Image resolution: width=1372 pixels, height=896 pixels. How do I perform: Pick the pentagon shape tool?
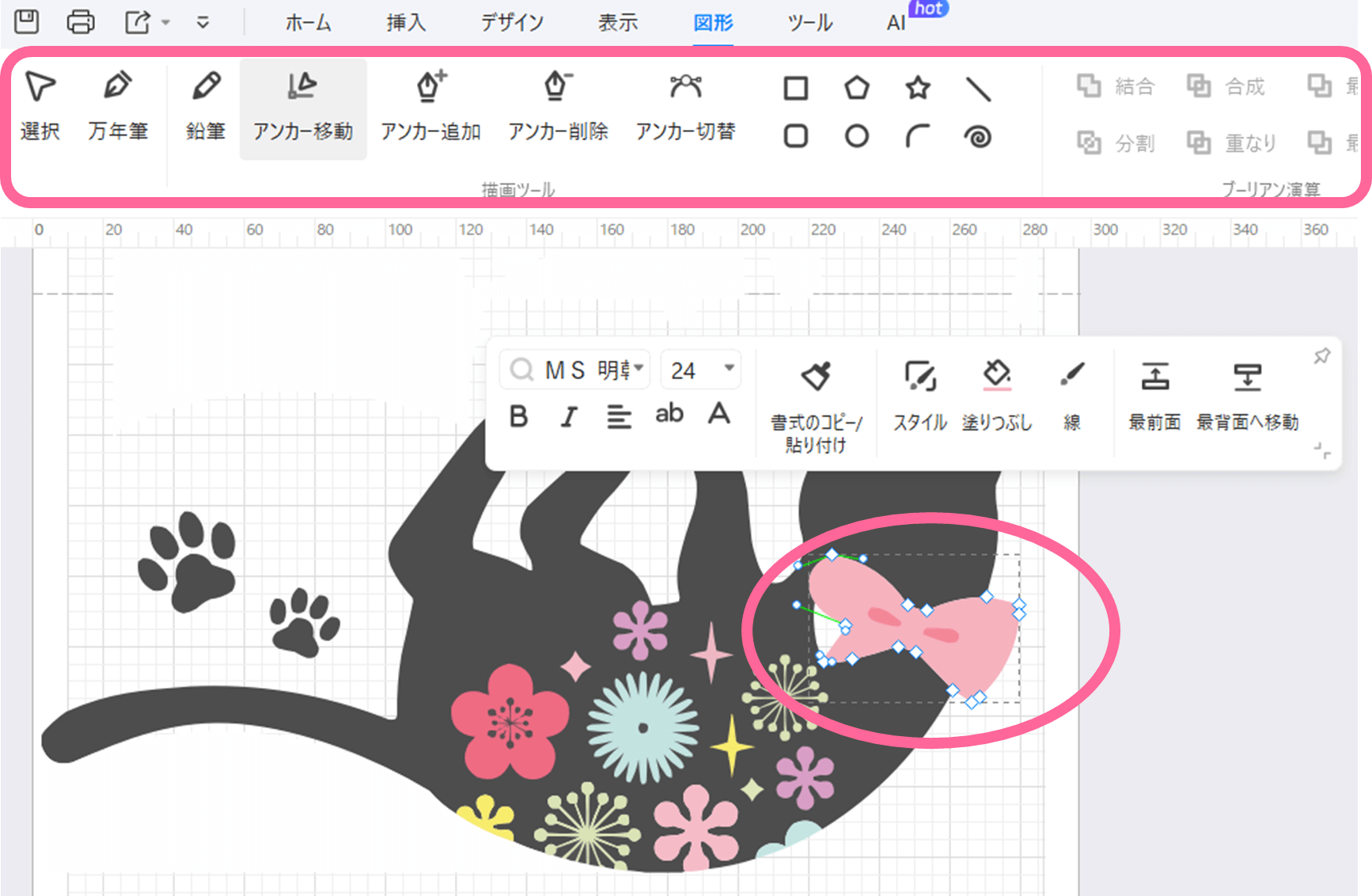[x=856, y=88]
